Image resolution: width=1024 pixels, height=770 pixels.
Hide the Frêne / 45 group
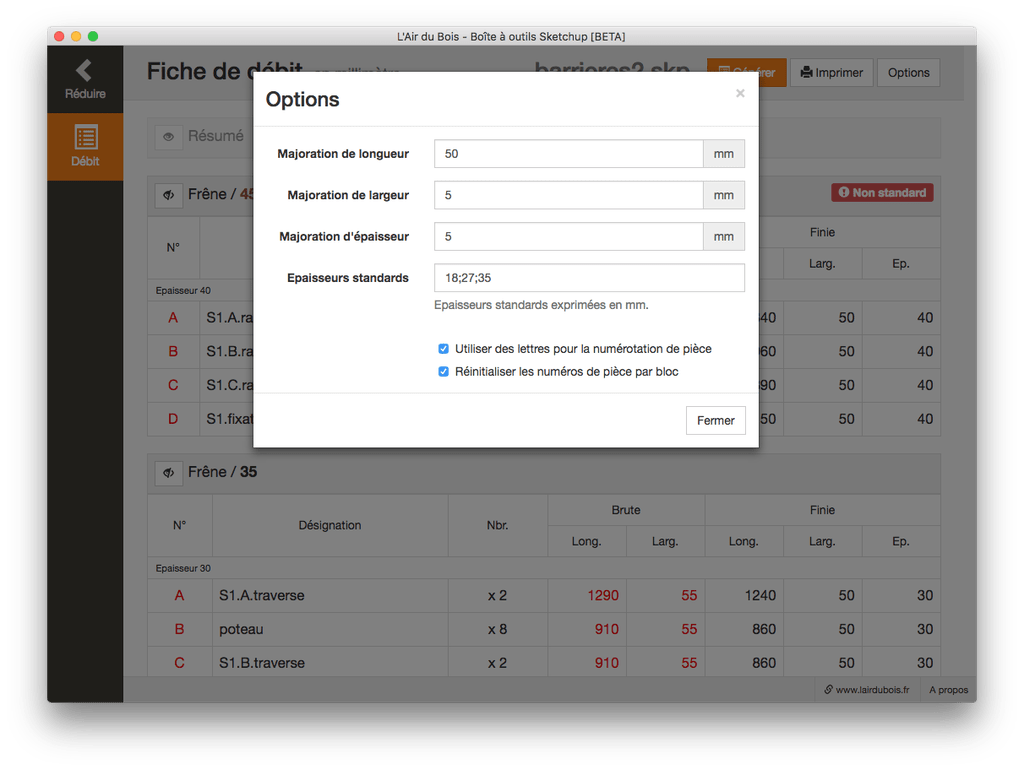click(168, 195)
